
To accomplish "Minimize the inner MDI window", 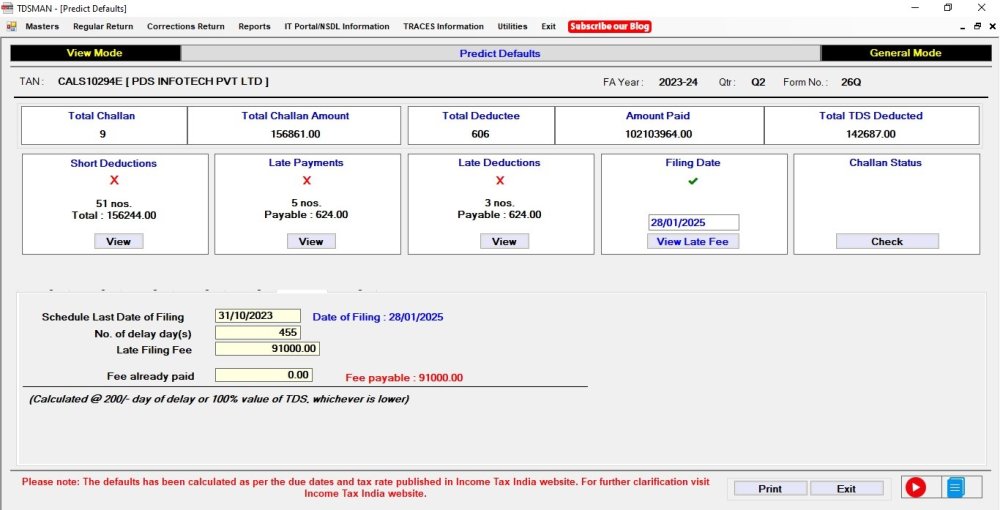I will (962, 26).
